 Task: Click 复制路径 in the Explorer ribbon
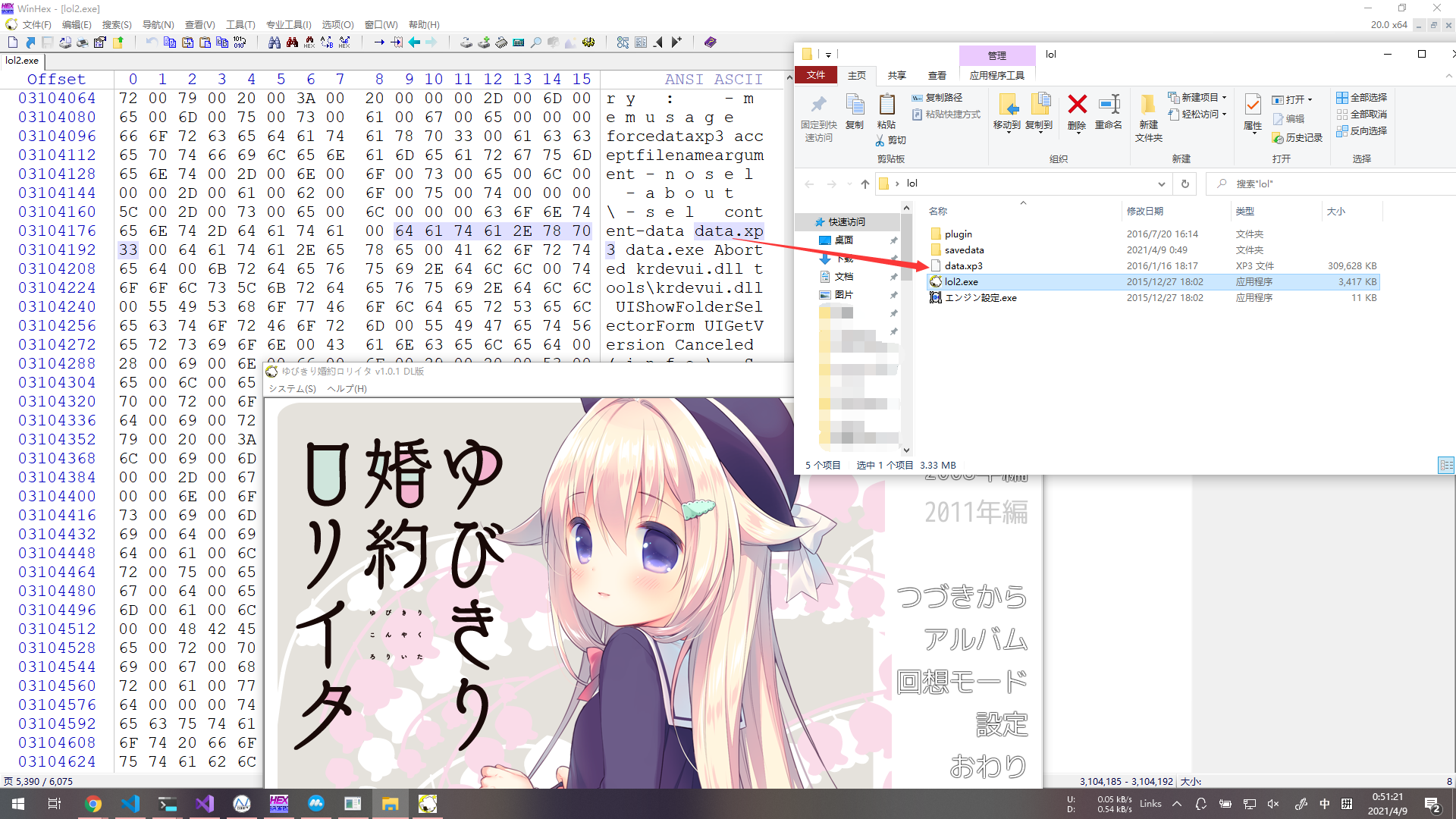click(x=937, y=98)
